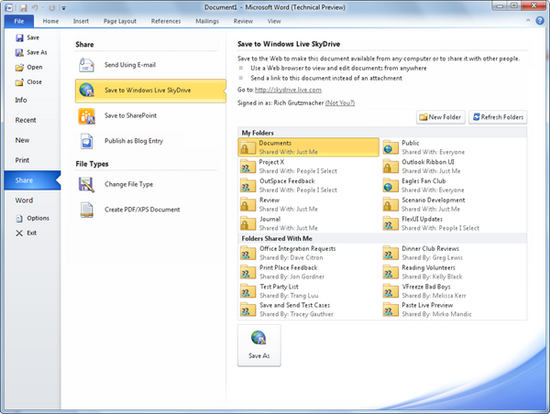Switch to the Home tab
Screen dimensions: 550x414
[x=51, y=21]
